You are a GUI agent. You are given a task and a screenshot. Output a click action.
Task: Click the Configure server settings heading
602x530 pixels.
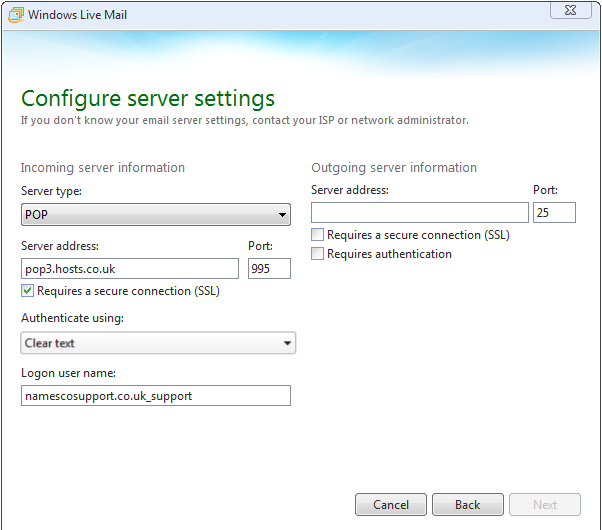[x=148, y=98]
